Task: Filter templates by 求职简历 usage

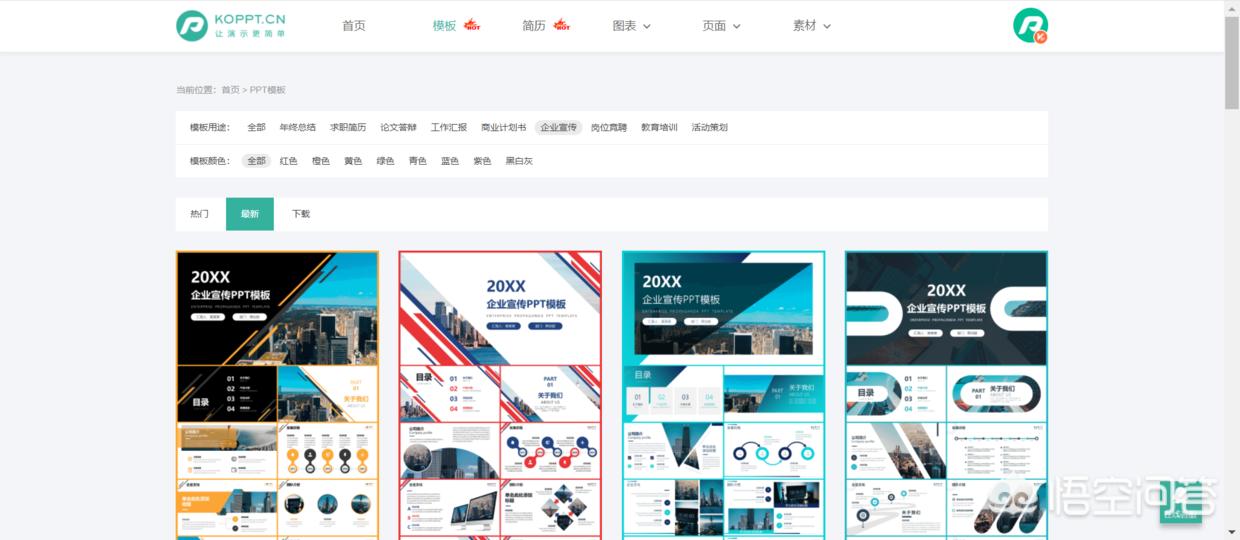Action: (x=348, y=128)
